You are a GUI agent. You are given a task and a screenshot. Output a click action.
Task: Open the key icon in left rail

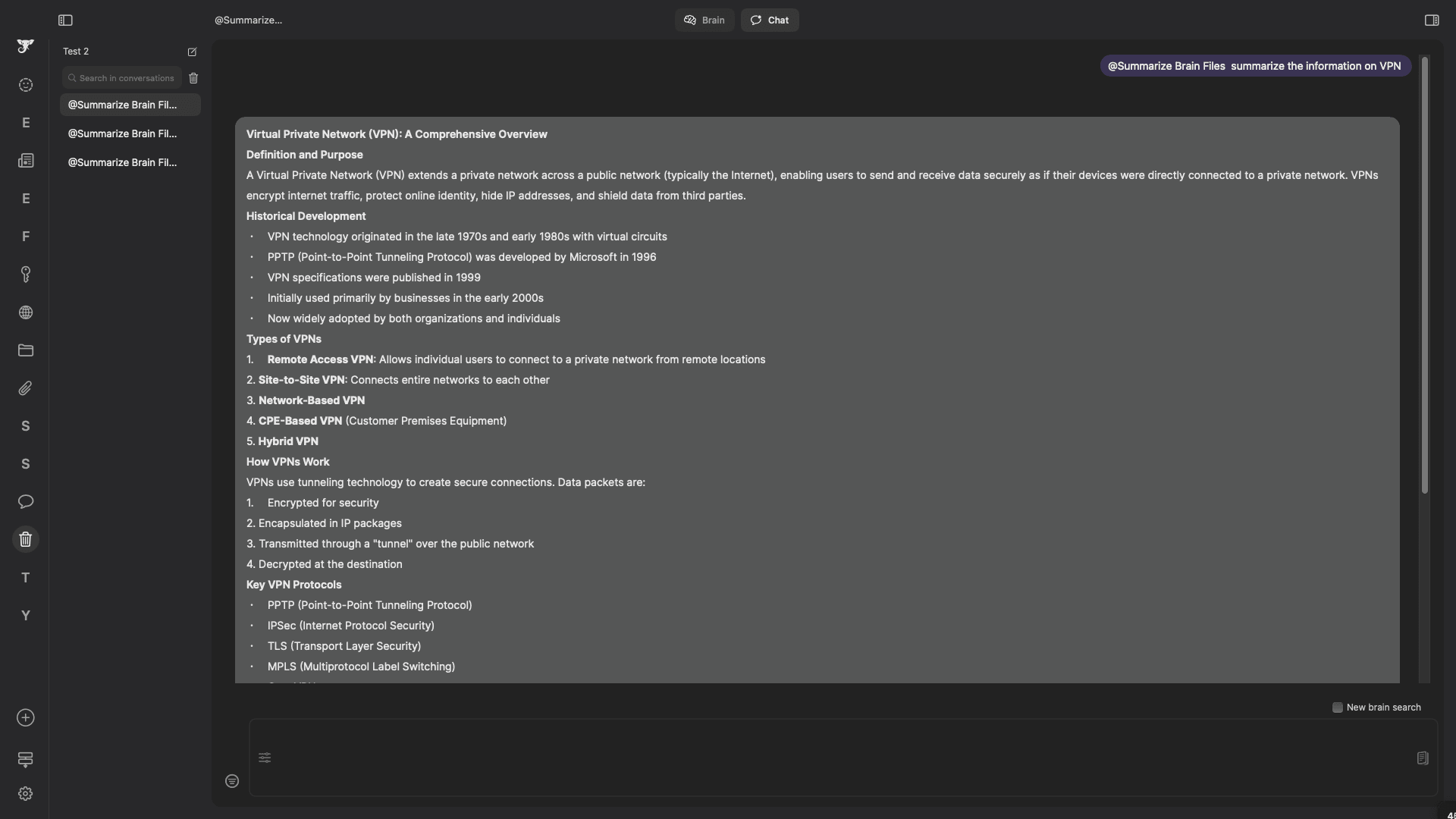click(26, 275)
